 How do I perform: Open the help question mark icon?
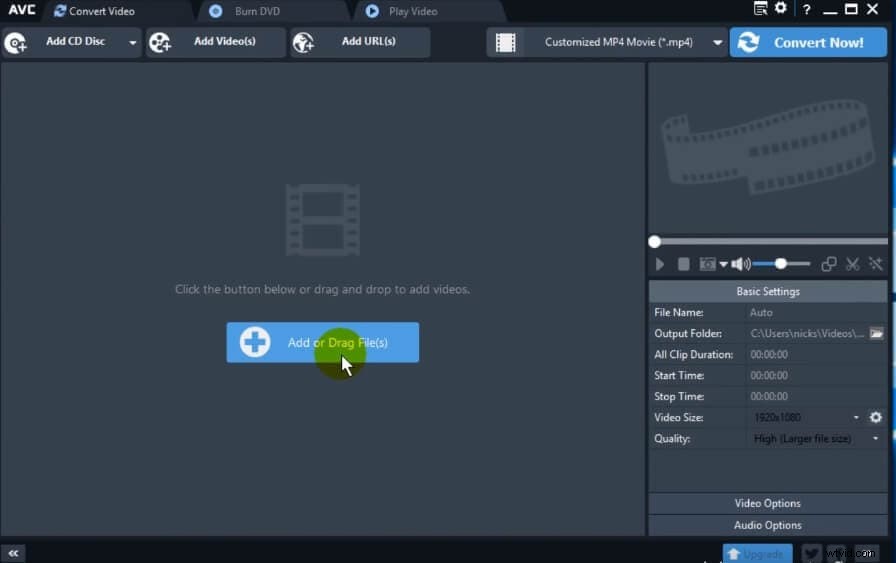[806, 9]
